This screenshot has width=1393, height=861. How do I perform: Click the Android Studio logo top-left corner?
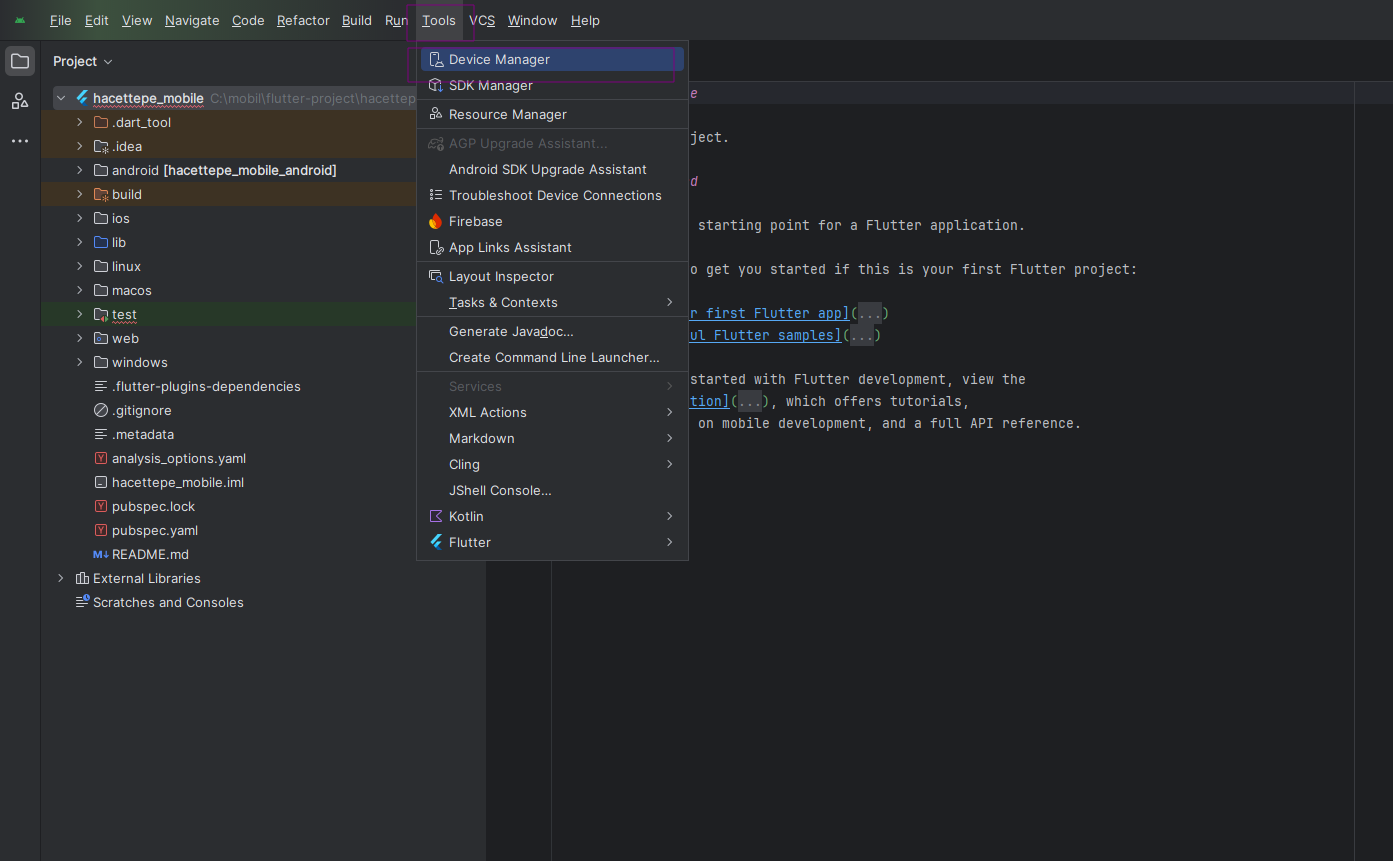pyautogui.click(x=20, y=19)
